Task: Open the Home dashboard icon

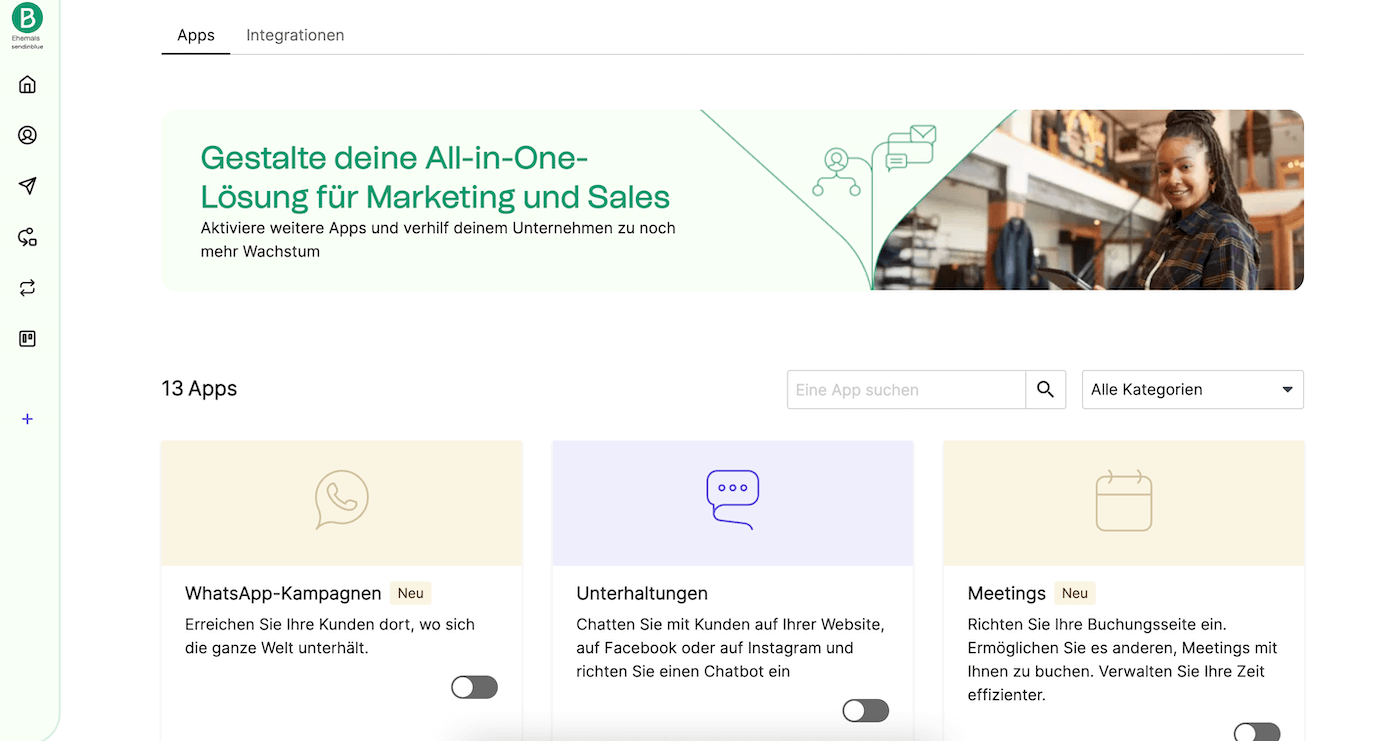Action: click(x=27, y=84)
